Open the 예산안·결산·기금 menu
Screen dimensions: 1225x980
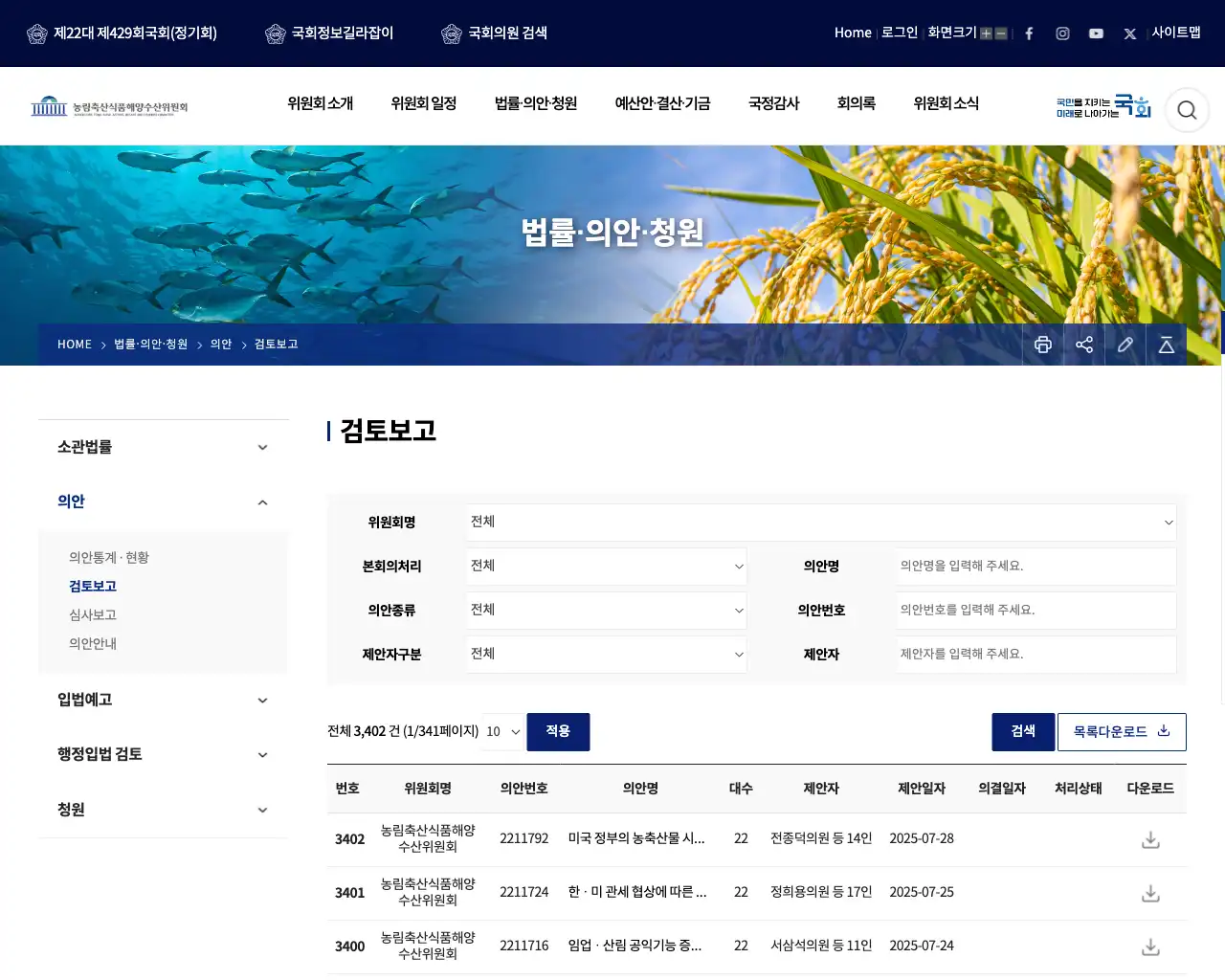tap(662, 103)
